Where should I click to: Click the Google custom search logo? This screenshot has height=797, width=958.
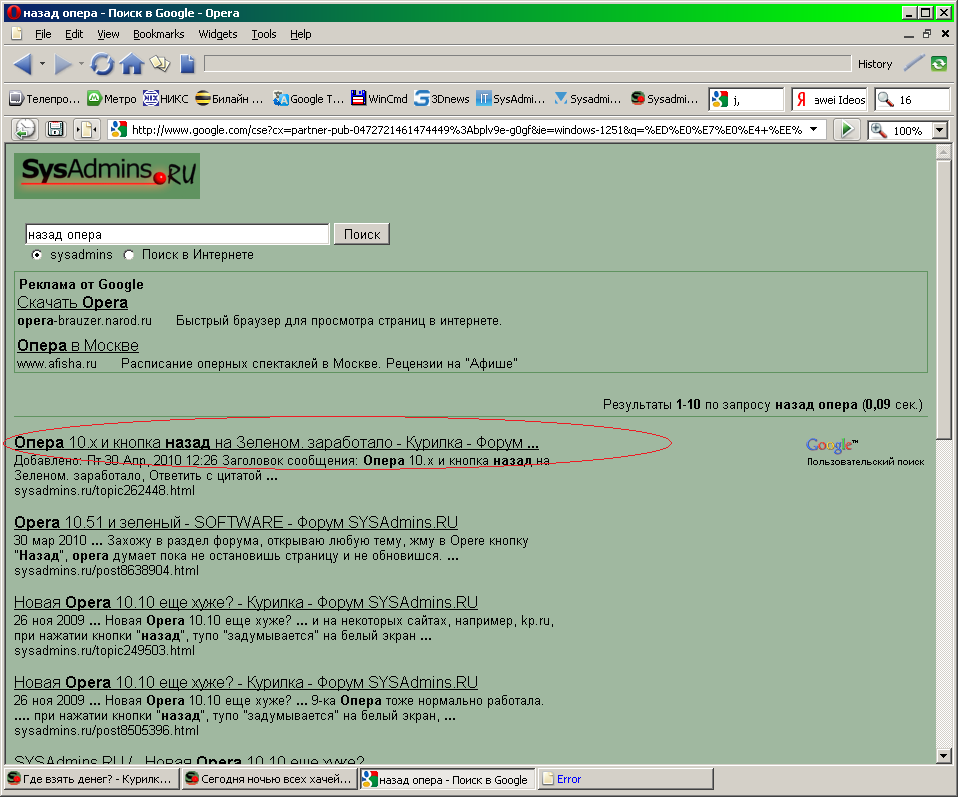832,445
